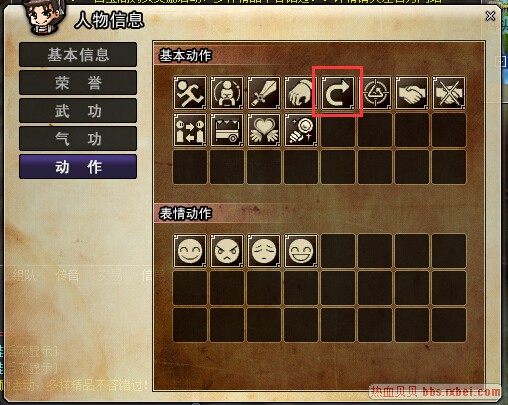
Task: Open the vendor stall cart icon
Action: 227,130
